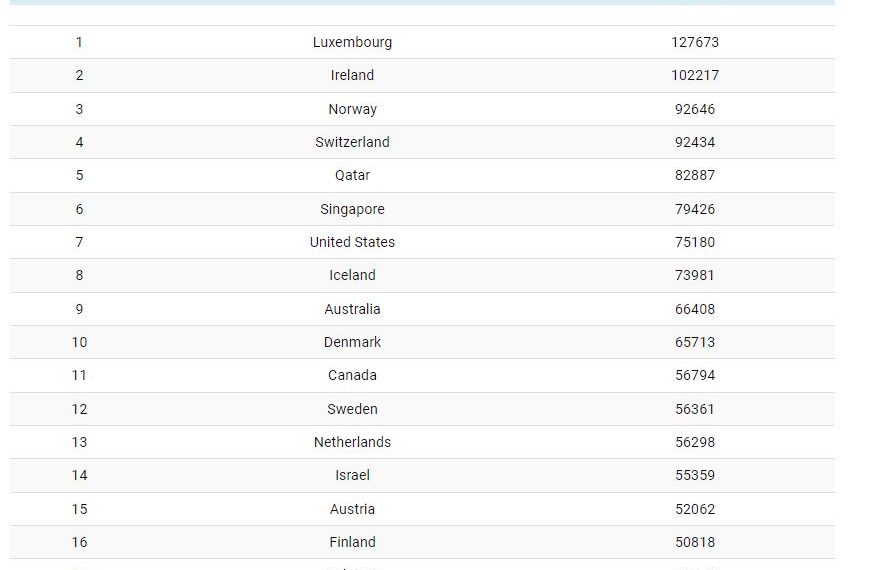Screen dimensions: 893x570
Task: Select Sweden in the table
Action: pos(352,409)
